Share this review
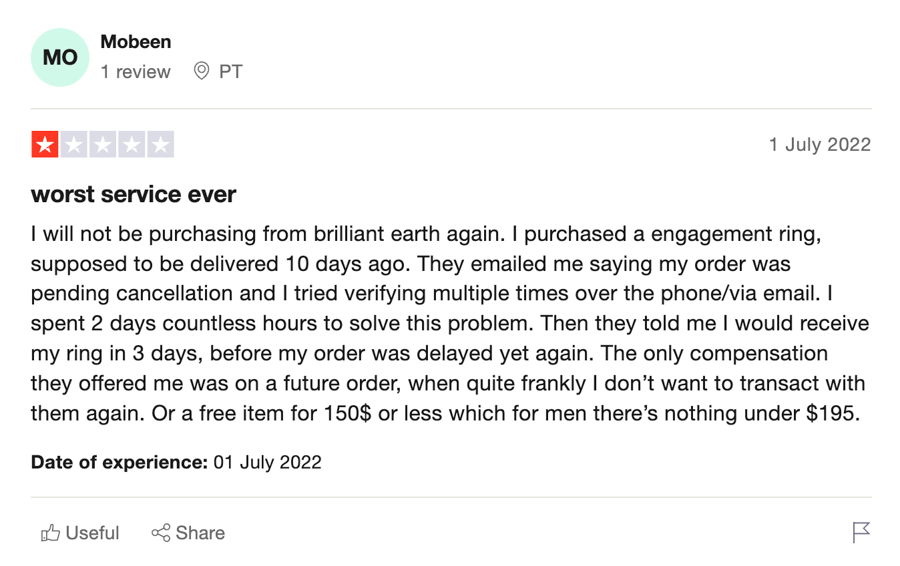This screenshot has height=566, width=900. (188, 533)
